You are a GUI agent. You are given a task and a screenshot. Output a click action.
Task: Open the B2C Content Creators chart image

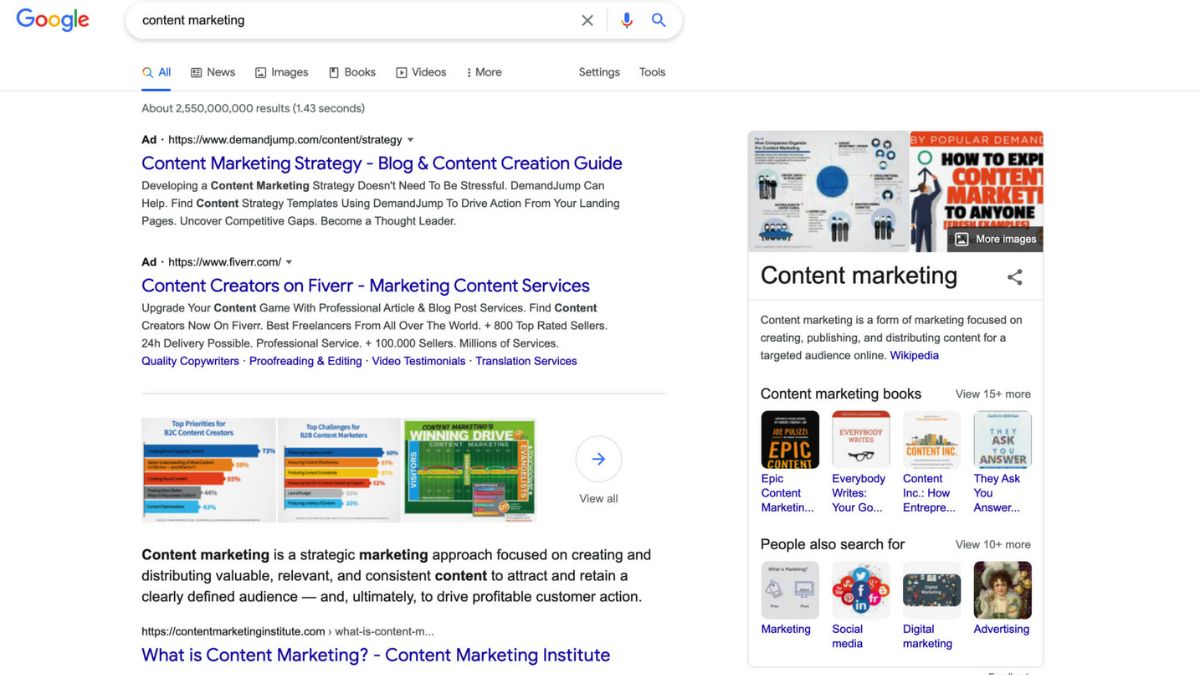click(x=209, y=470)
